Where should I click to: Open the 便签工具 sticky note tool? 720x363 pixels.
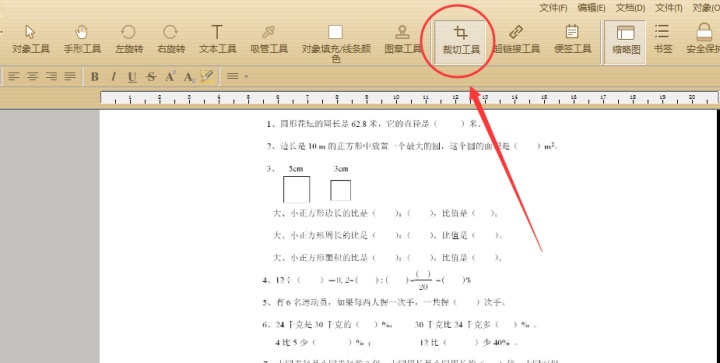click(572, 39)
